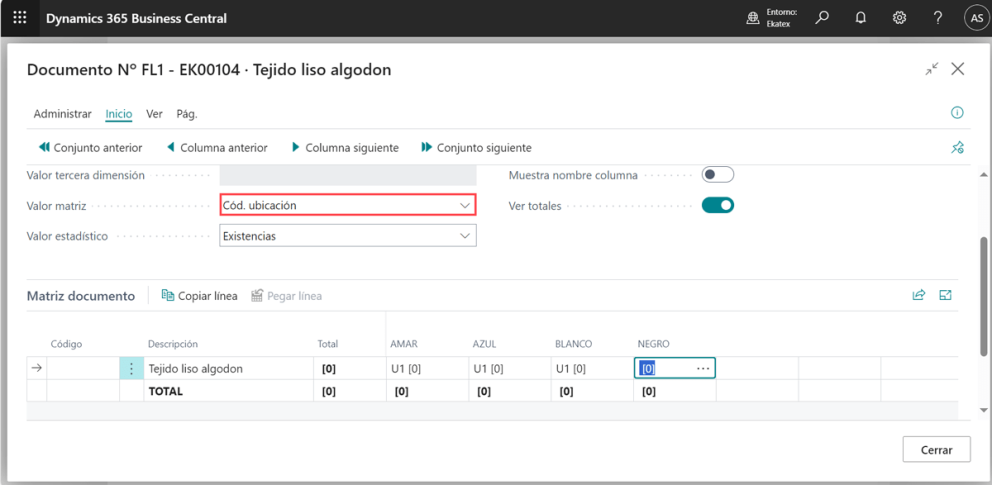
Task: Click the share icon in Matriz documento
Action: click(x=918, y=296)
